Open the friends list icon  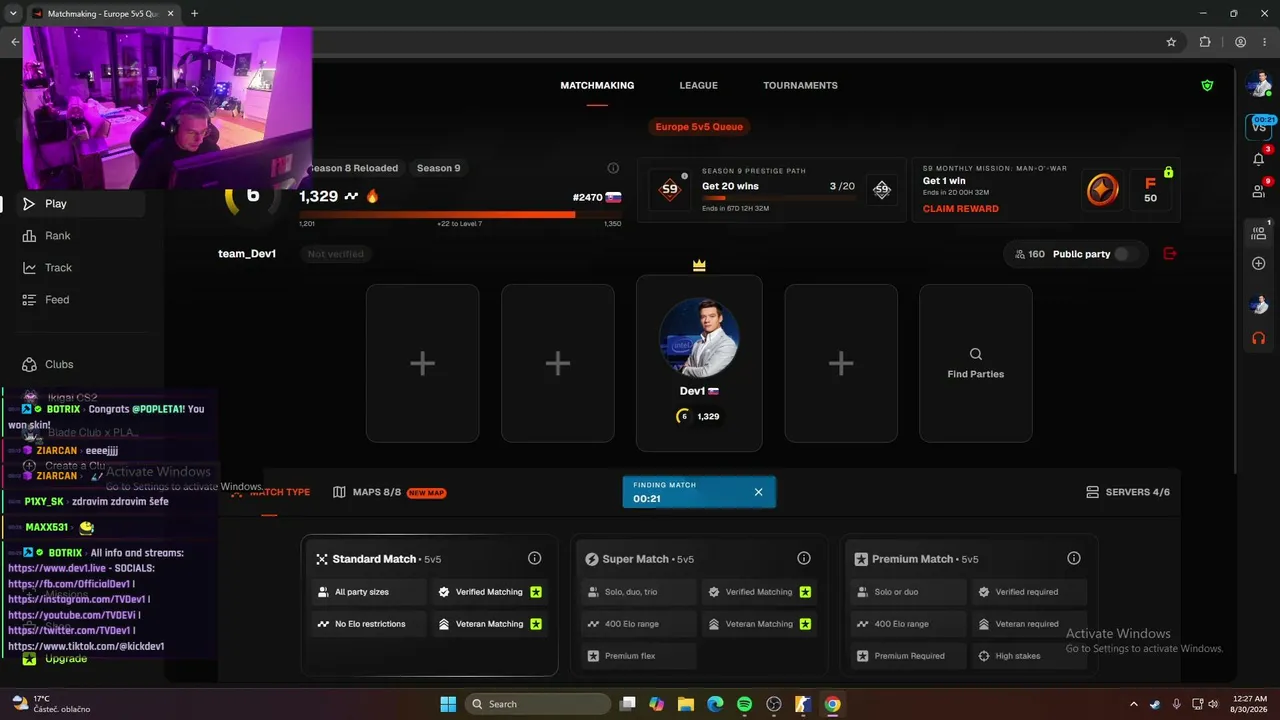pos(1258,191)
